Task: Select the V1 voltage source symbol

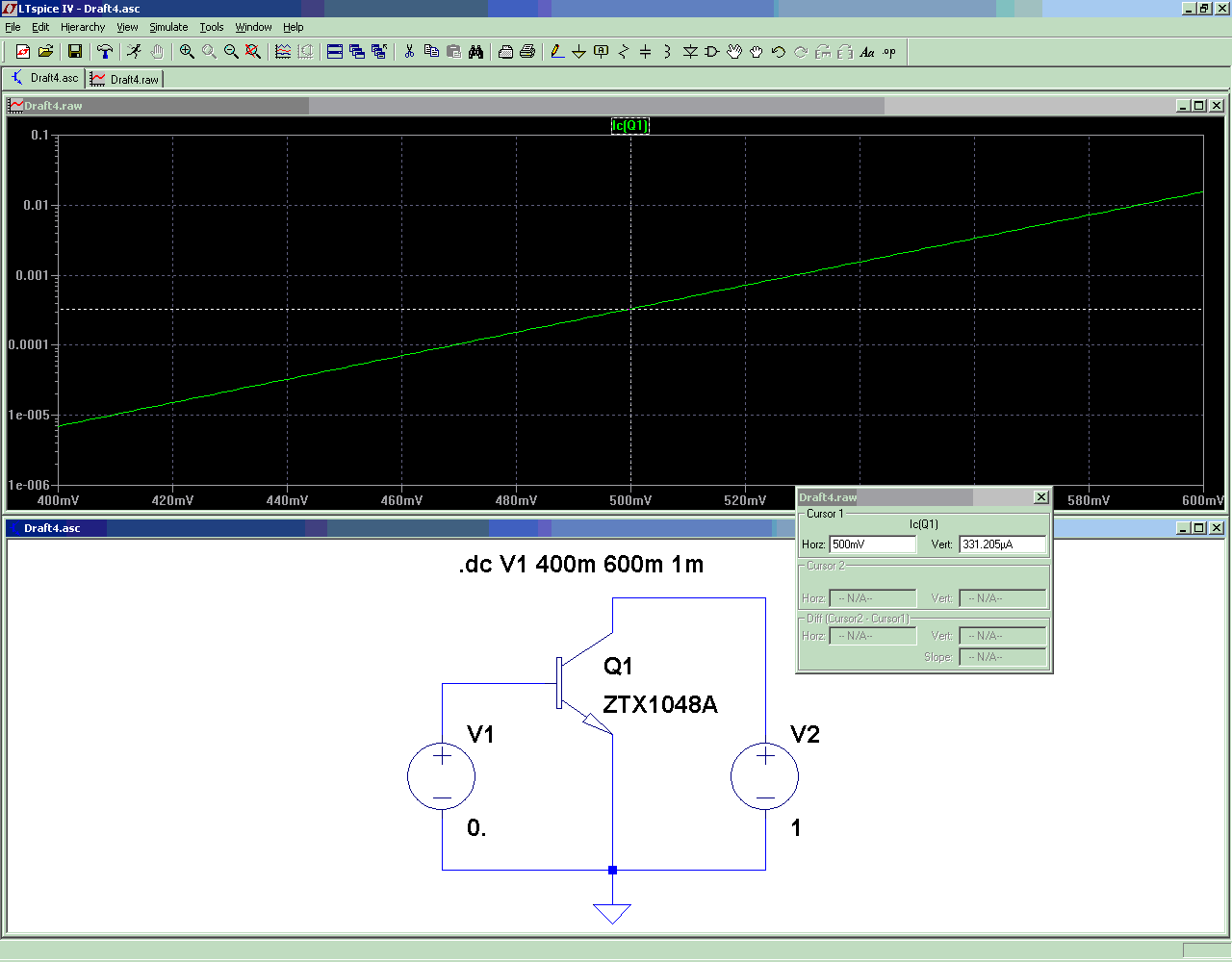Action: pos(442,775)
